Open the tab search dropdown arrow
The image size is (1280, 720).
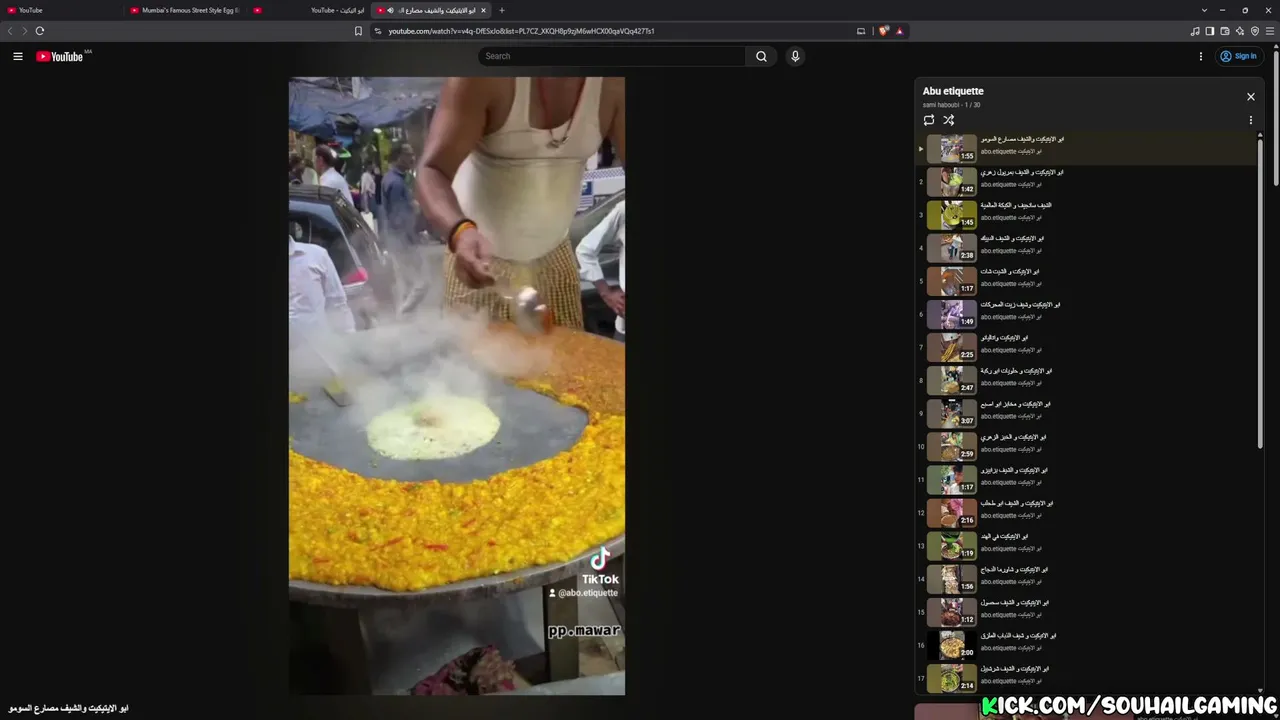click(x=1204, y=10)
